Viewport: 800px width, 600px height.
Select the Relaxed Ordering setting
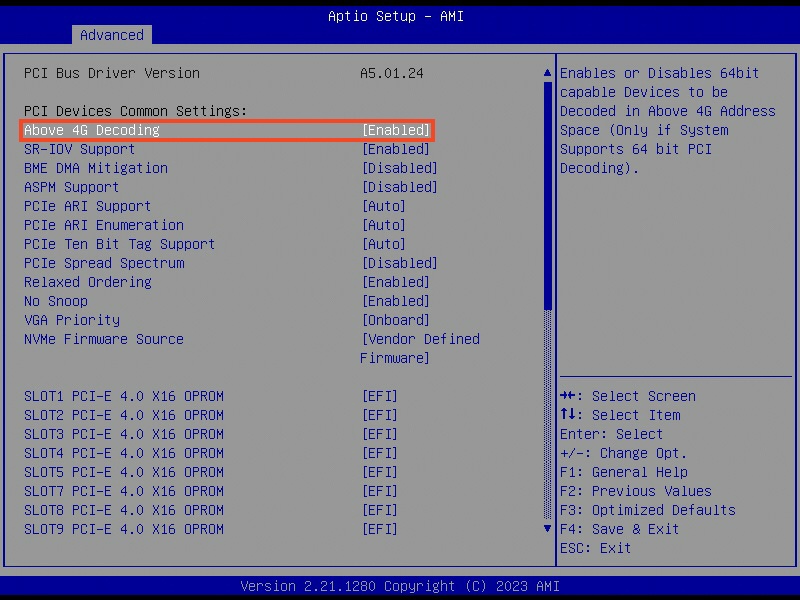coord(227,282)
